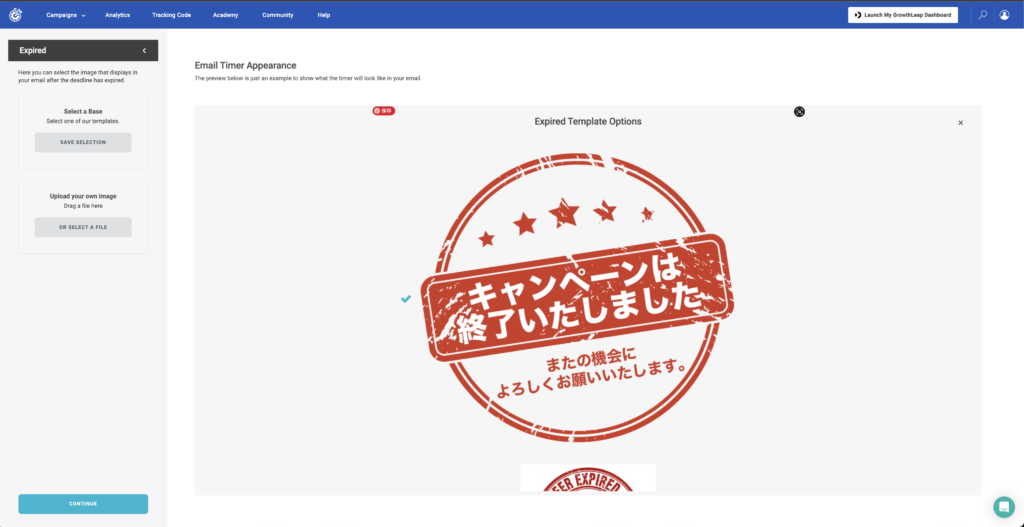1024x527 pixels.
Task: Go to Tracking Code page
Action: pyautogui.click(x=171, y=15)
